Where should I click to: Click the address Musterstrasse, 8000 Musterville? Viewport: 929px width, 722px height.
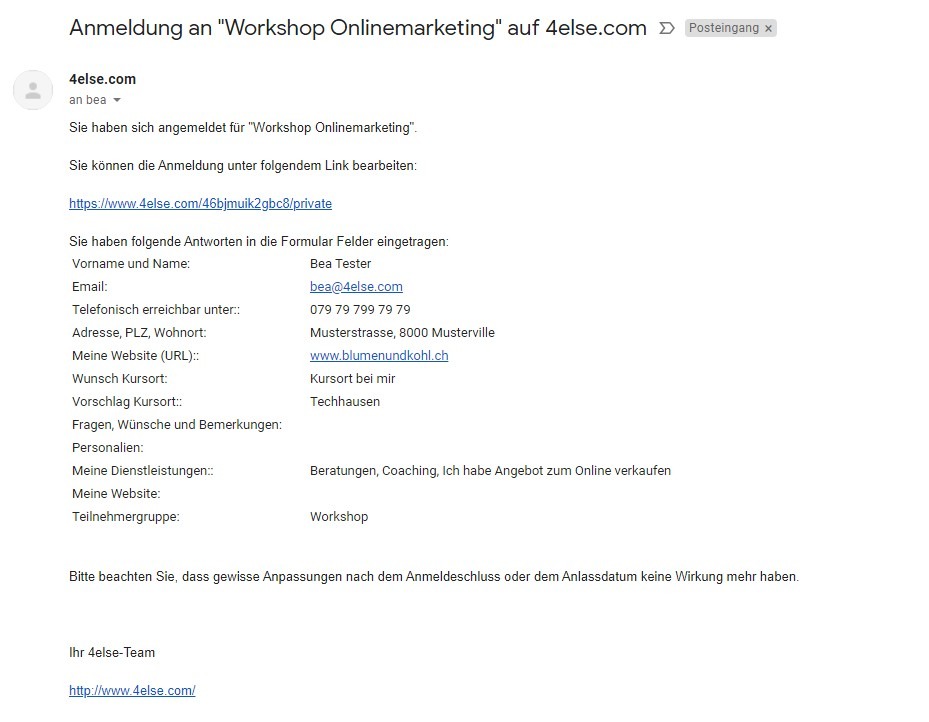402,333
